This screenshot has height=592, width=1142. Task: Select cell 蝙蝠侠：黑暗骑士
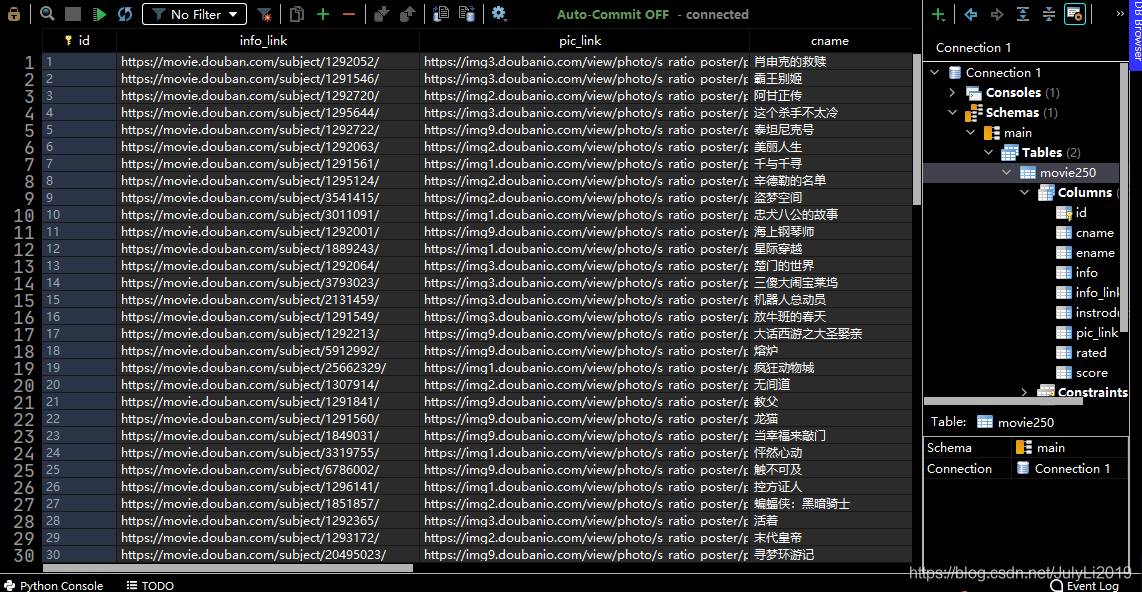[830, 504]
